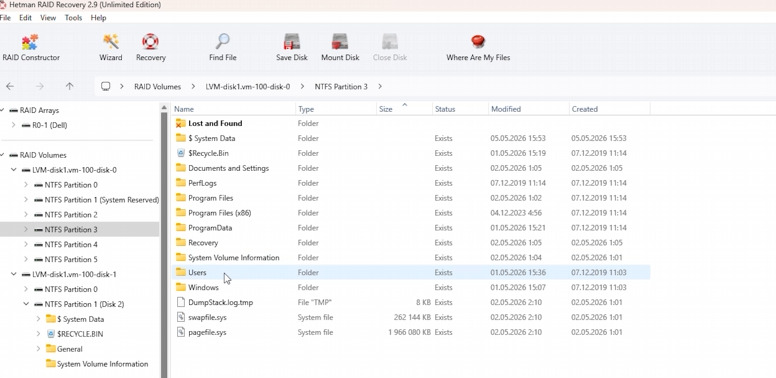Image resolution: width=776 pixels, height=378 pixels.
Task: Open the Lost and Found folder
Action: (x=215, y=123)
